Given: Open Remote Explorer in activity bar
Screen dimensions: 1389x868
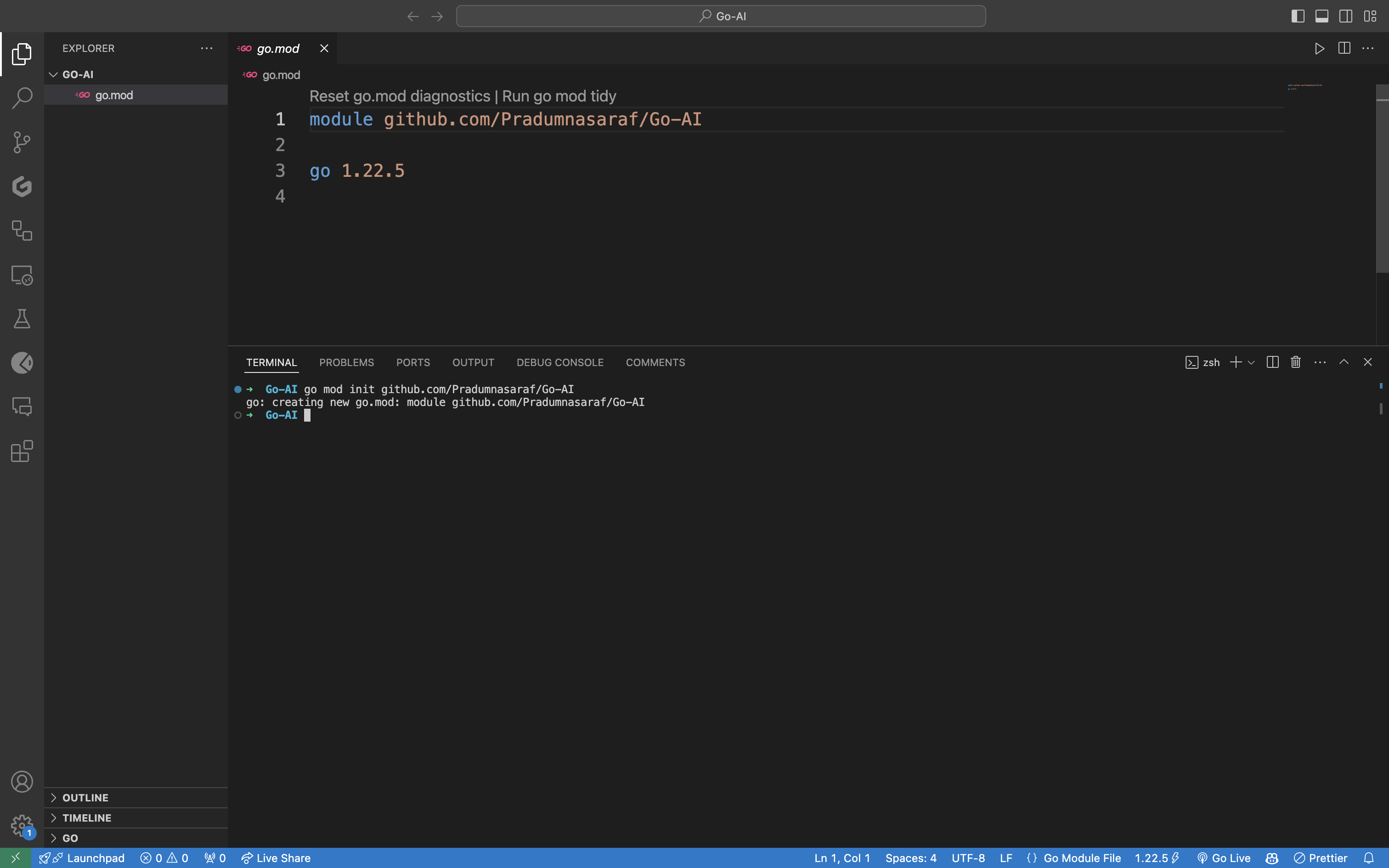Looking at the screenshot, I should (22, 275).
